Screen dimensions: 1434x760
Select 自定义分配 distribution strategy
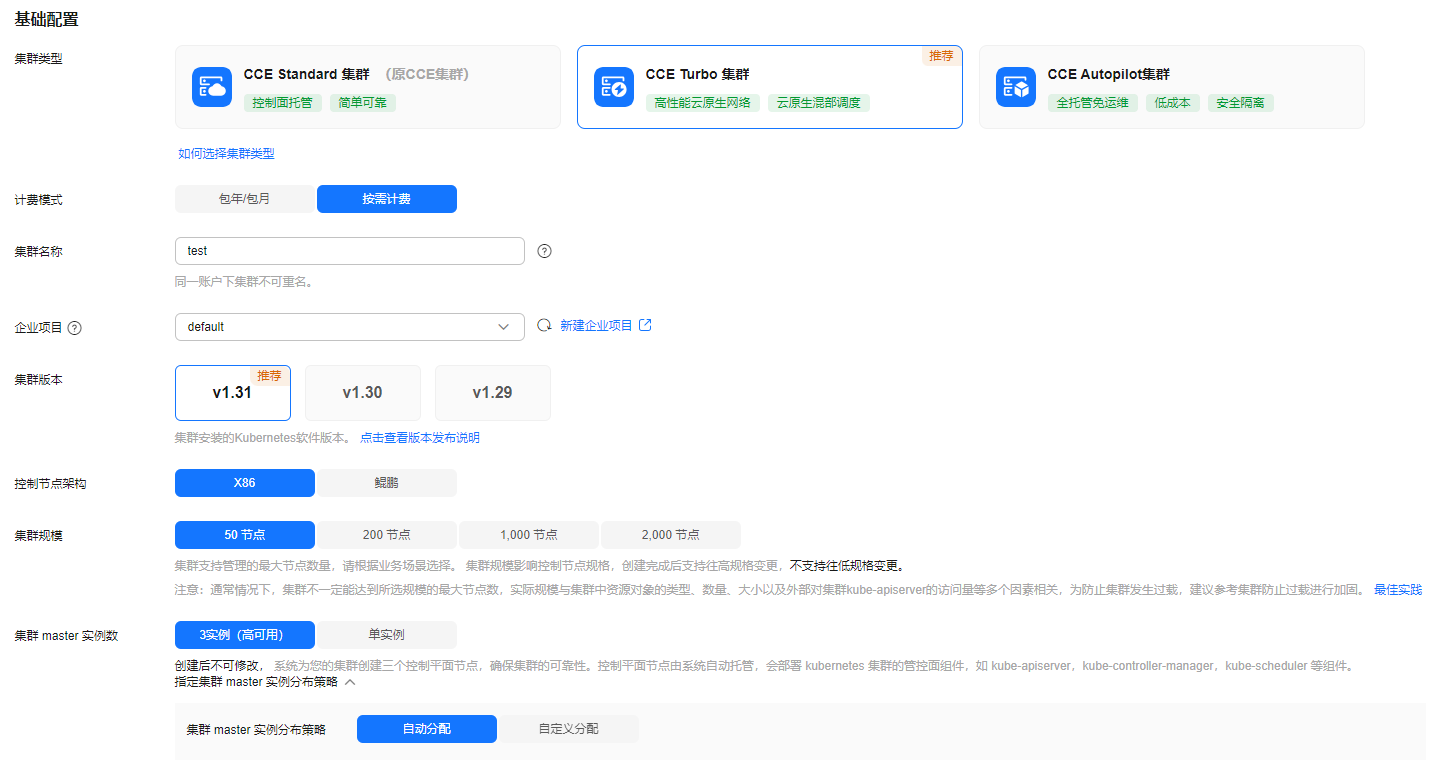tap(569, 729)
